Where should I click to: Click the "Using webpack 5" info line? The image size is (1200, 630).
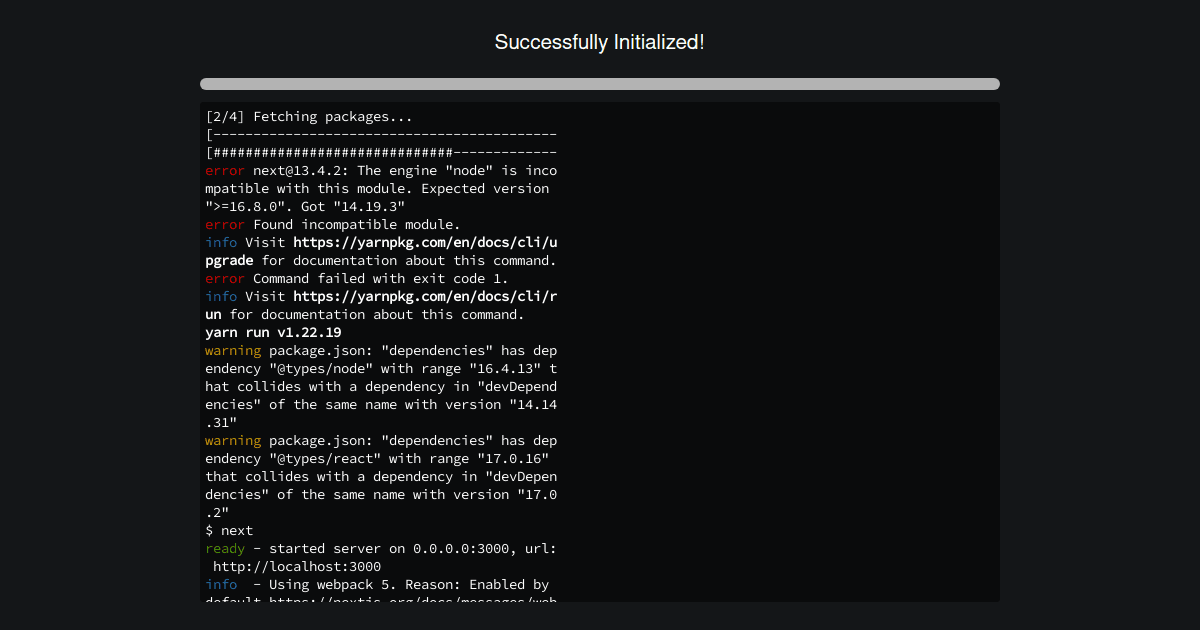(400, 585)
